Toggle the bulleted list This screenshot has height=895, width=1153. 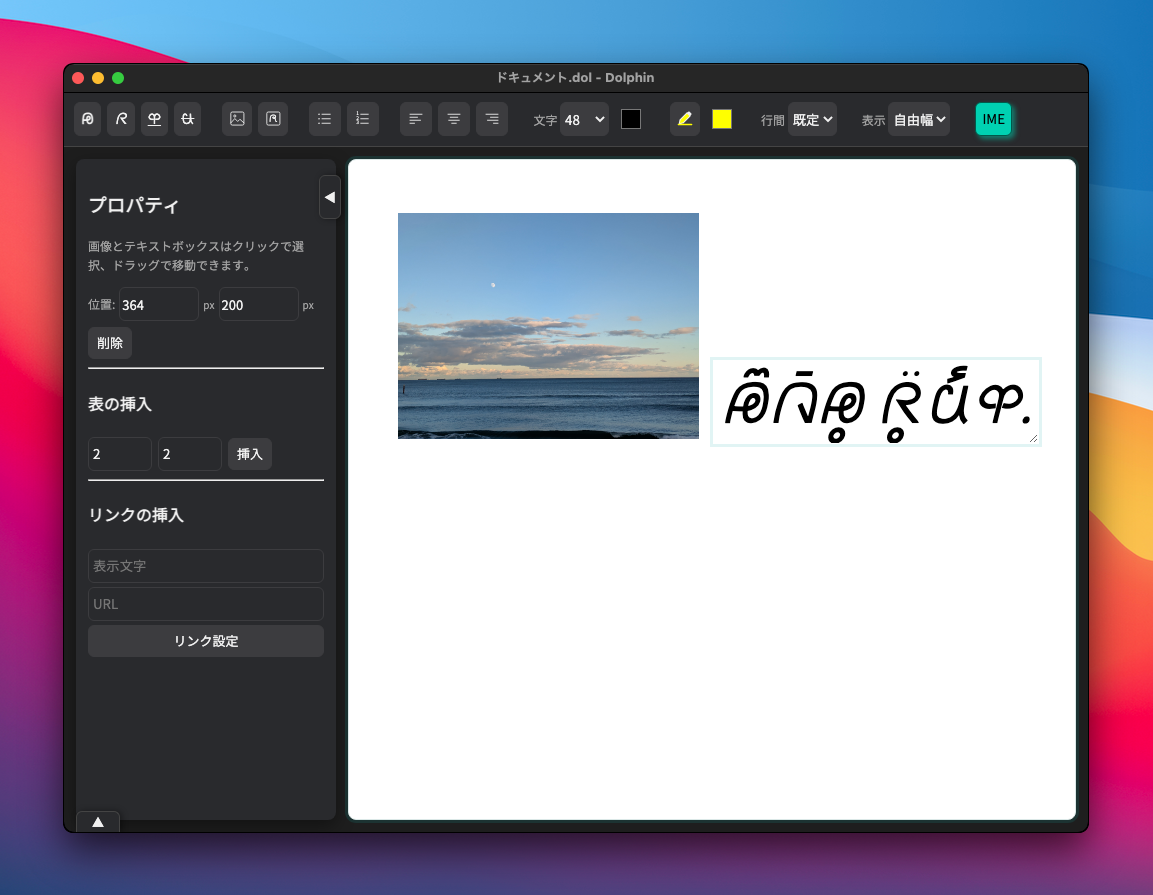[324, 119]
